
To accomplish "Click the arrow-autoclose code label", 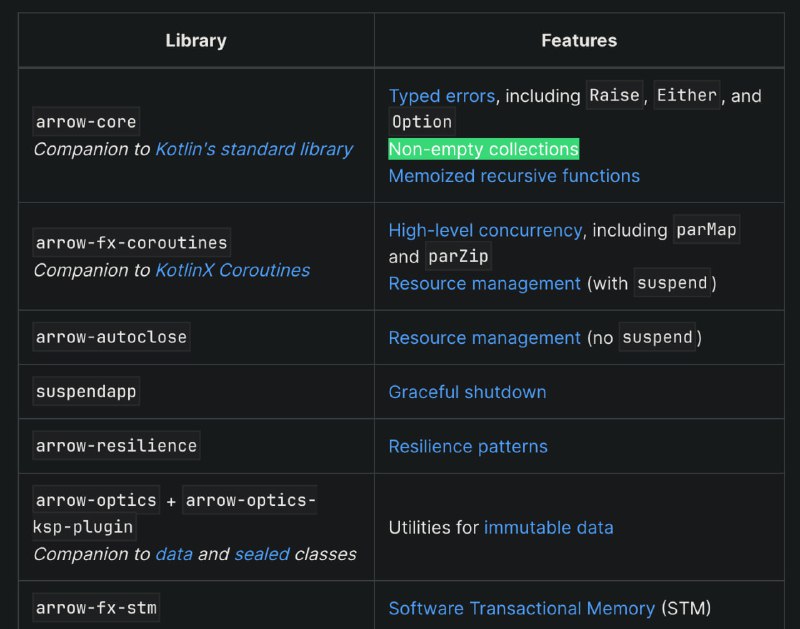I will pyautogui.click(x=111, y=337).
